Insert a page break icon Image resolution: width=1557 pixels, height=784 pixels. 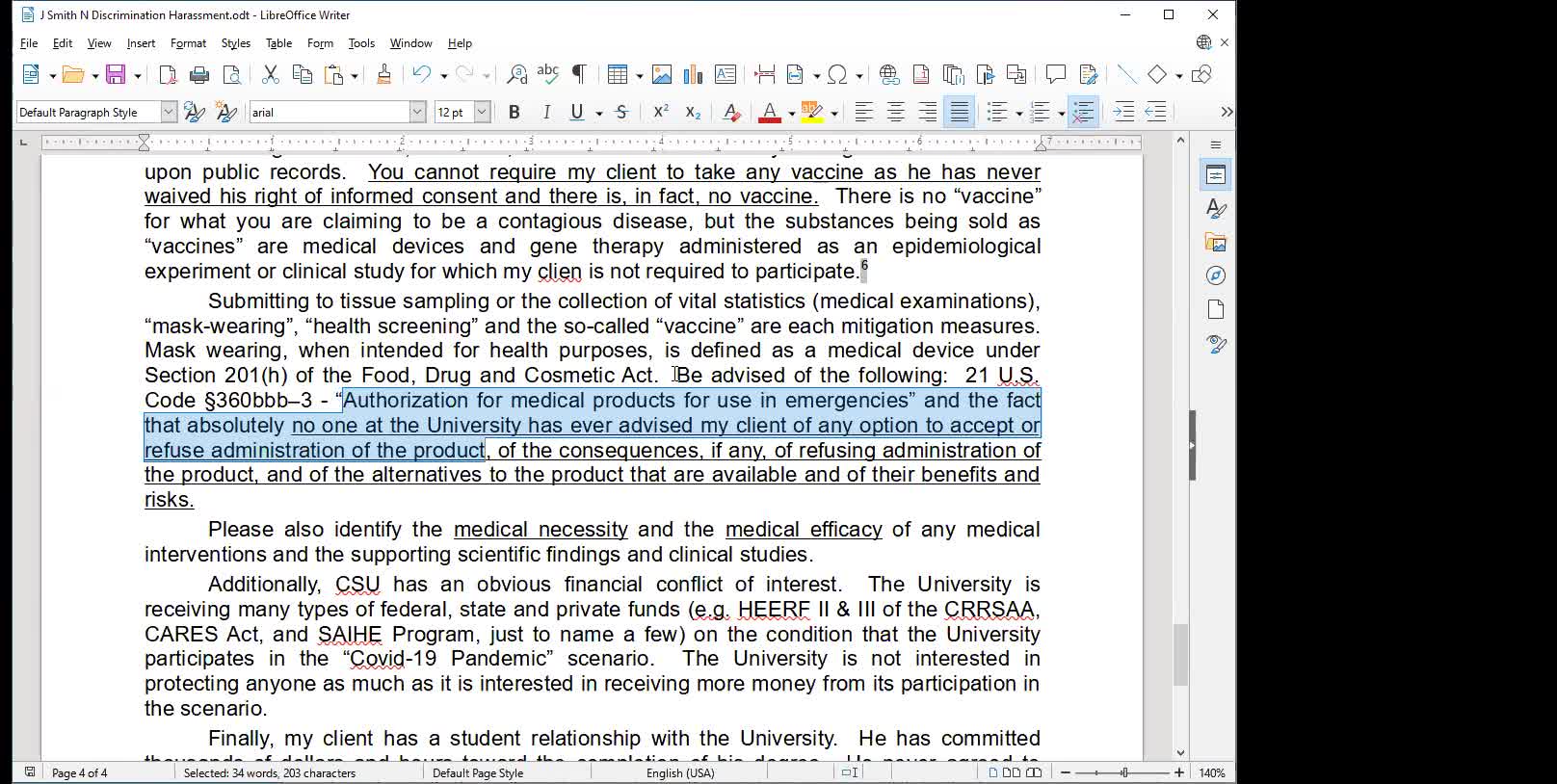(765, 75)
